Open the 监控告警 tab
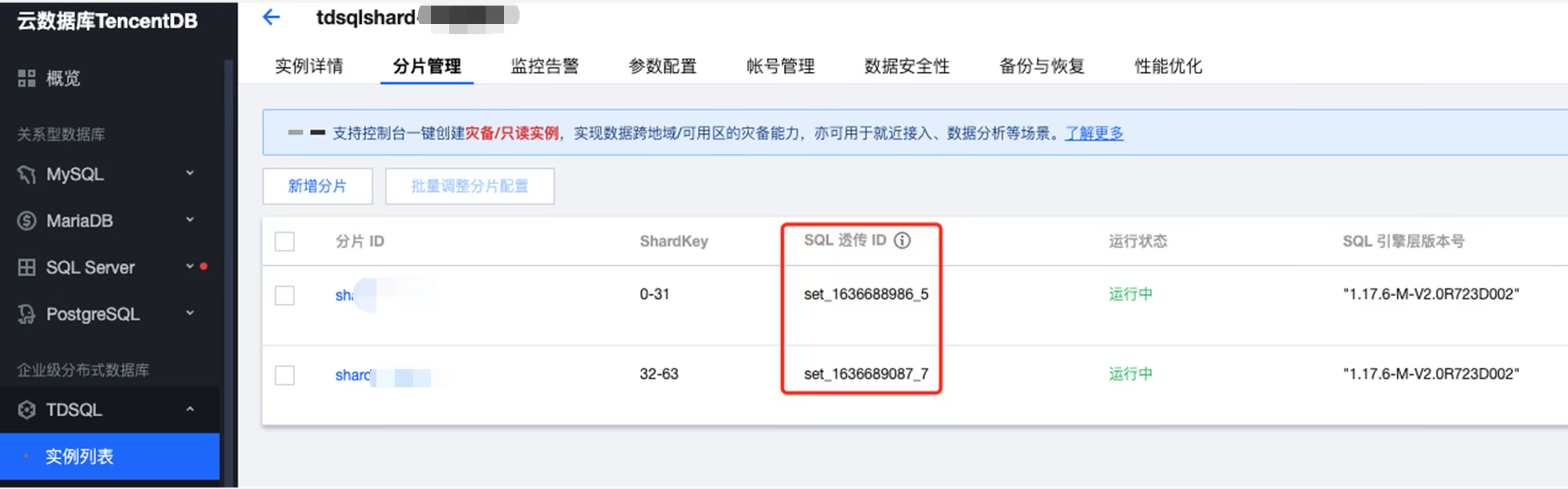Viewport: 1568px width, 489px height. pos(545,66)
